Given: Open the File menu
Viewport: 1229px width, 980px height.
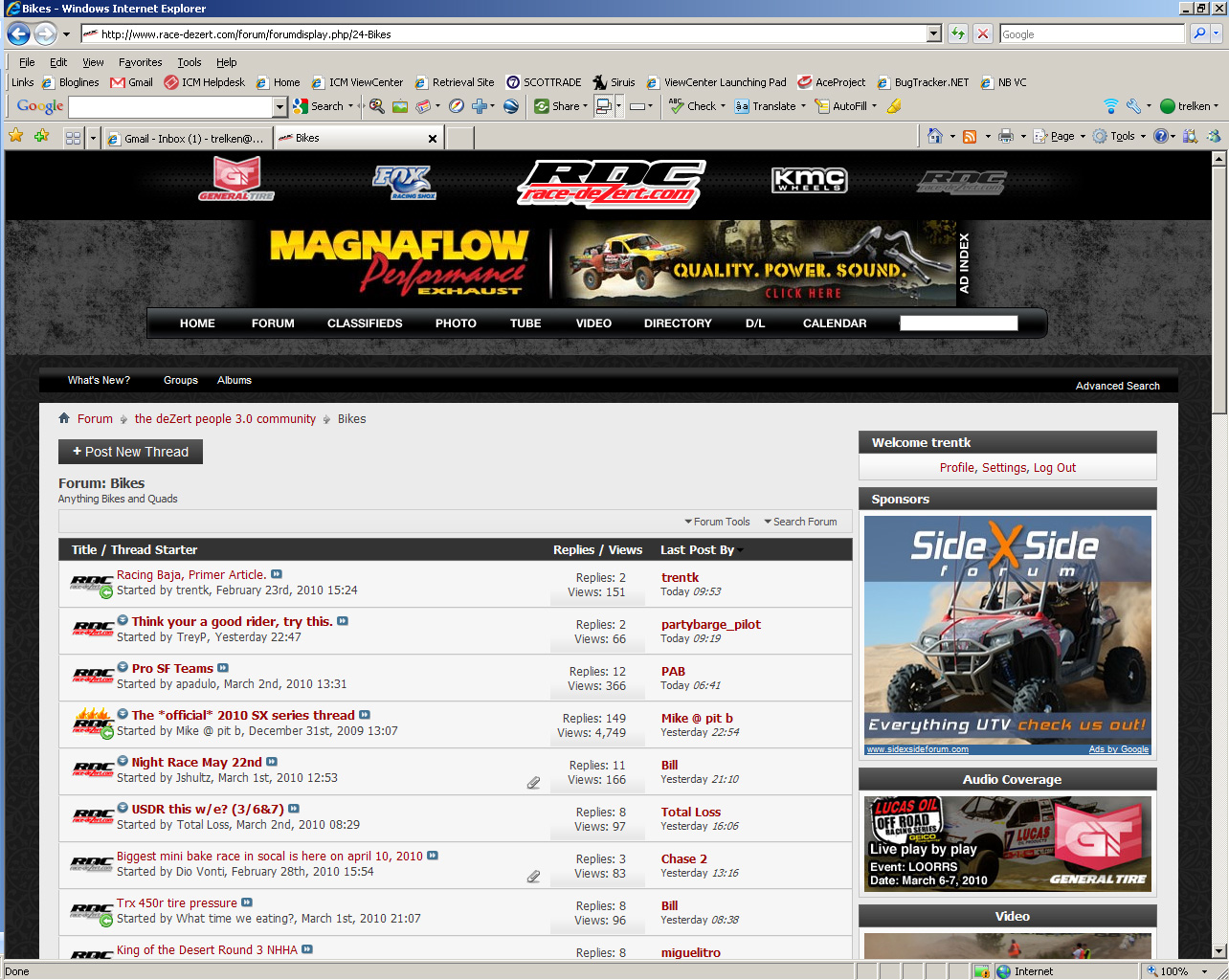Looking at the screenshot, I should (x=27, y=62).
